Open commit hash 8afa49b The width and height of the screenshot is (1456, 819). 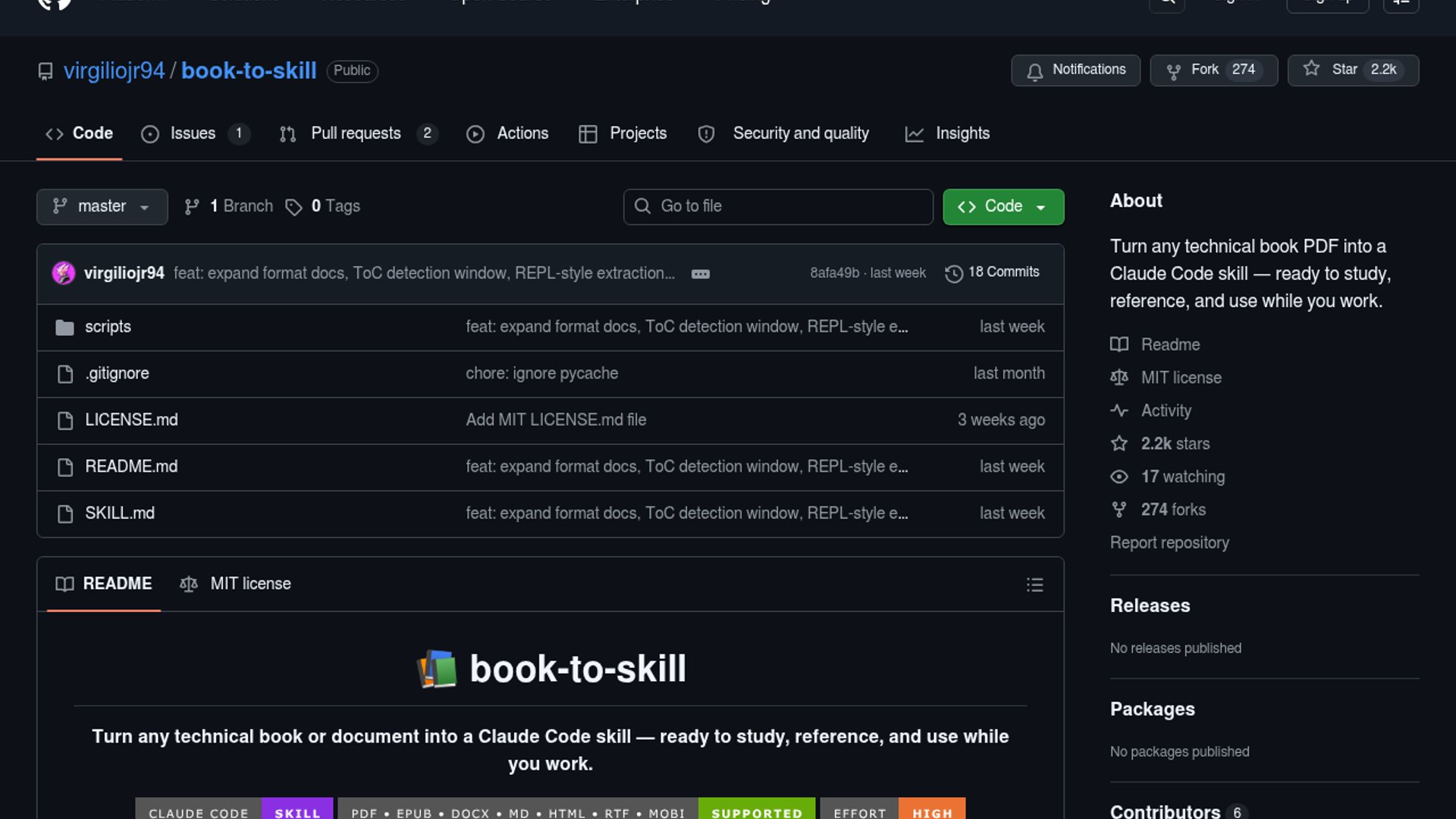(x=834, y=273)
